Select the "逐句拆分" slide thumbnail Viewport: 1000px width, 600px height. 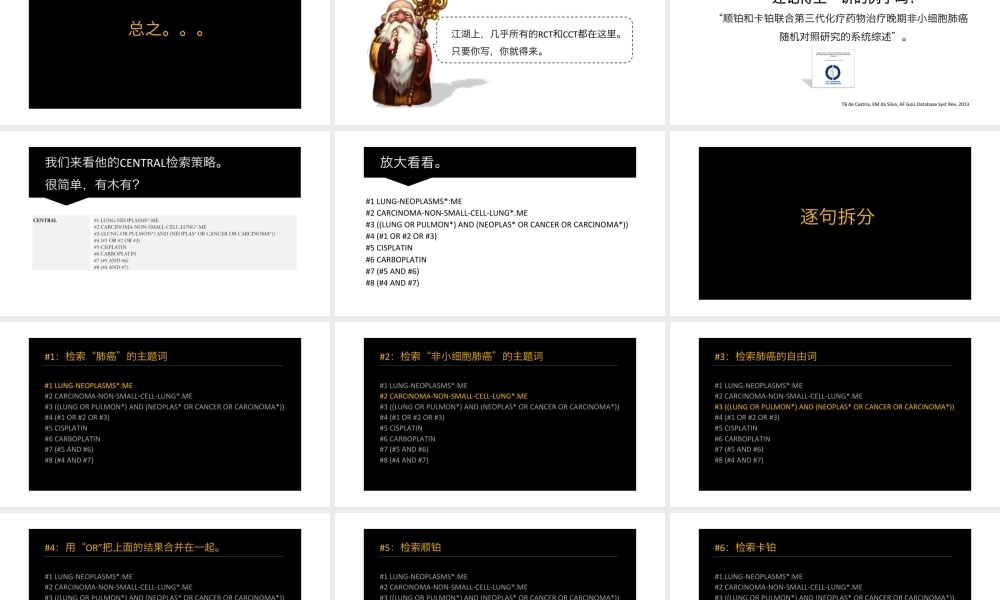833,222
